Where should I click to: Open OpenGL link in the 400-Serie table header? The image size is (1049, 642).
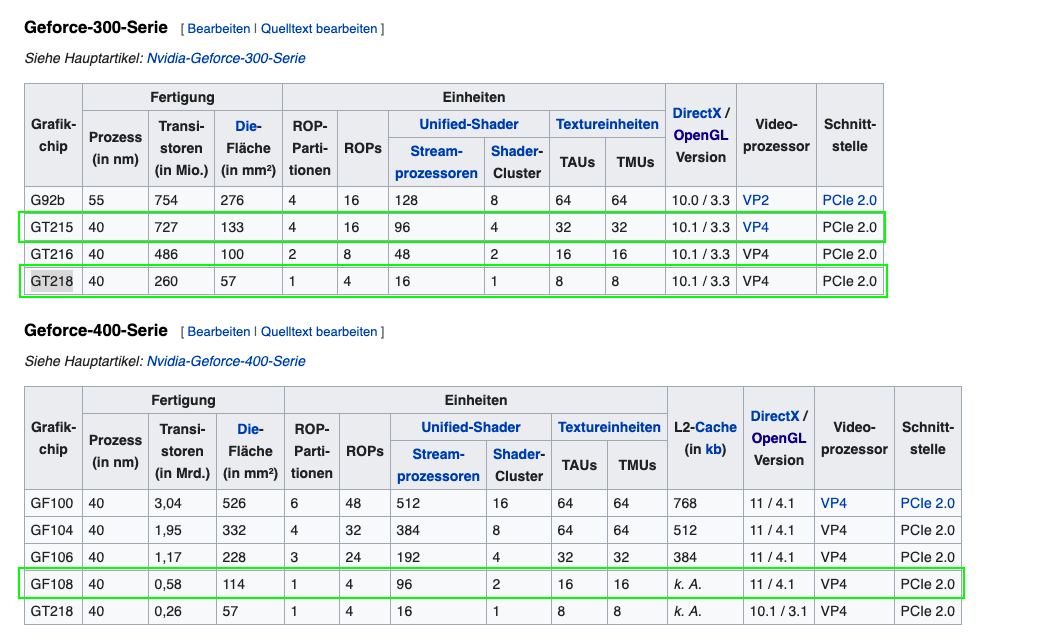coord(779,438)
